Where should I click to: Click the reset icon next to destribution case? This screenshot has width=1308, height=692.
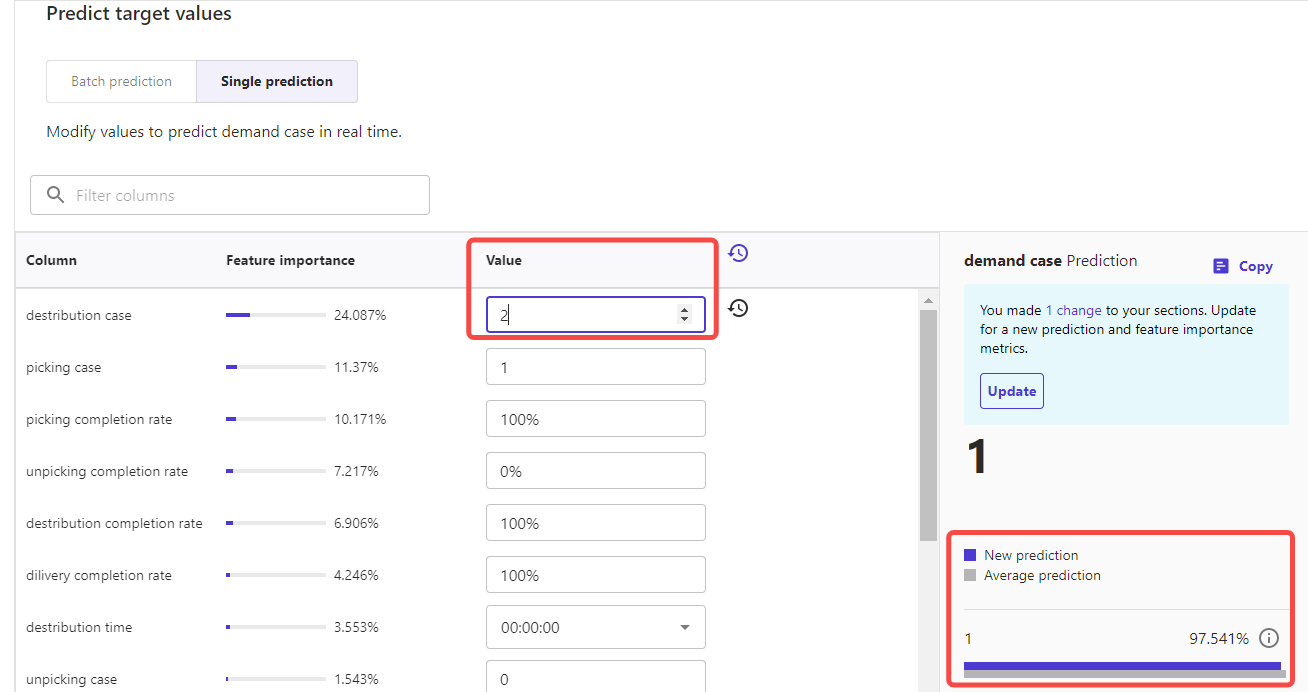pos(738,308)
